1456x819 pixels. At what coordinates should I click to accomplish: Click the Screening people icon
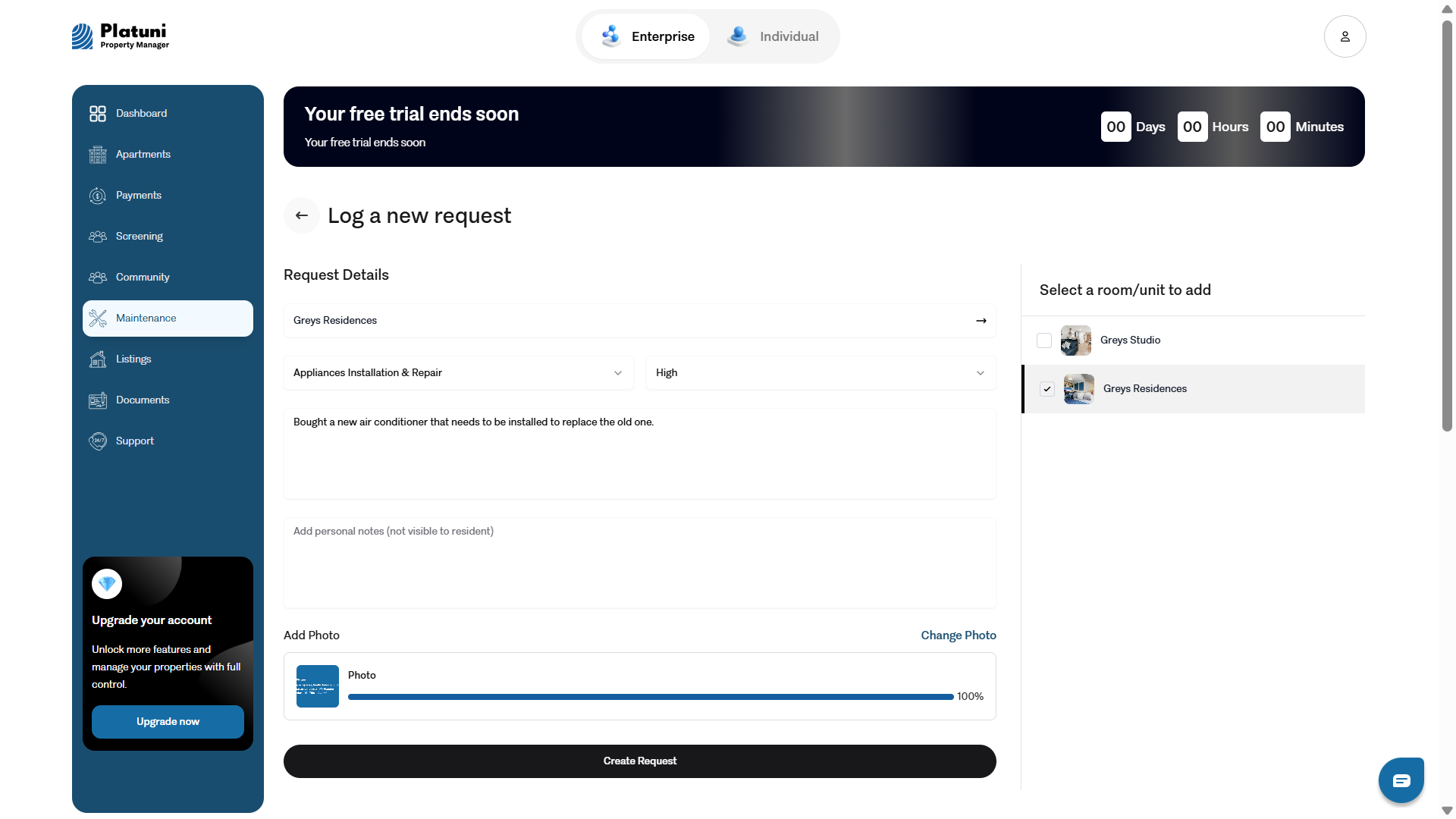tap(98, 237)
